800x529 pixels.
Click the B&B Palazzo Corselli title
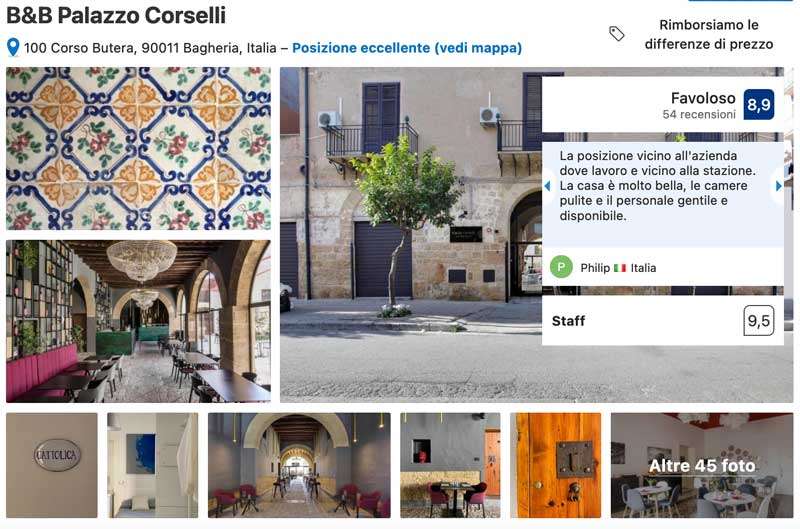(x=116, y=15)
